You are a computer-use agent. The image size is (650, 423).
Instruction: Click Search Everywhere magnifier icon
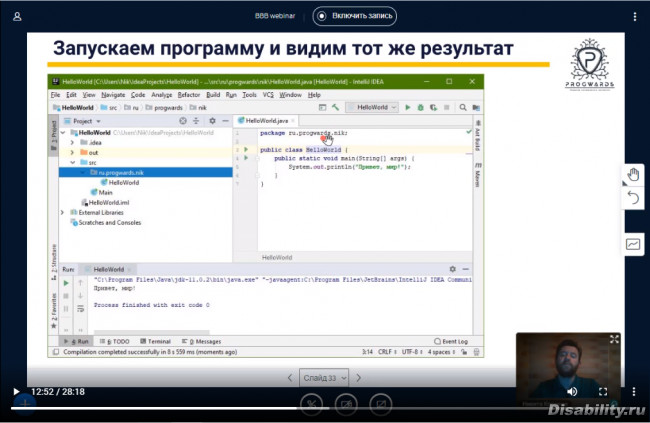pyautogui.click(x=463, y=107)
